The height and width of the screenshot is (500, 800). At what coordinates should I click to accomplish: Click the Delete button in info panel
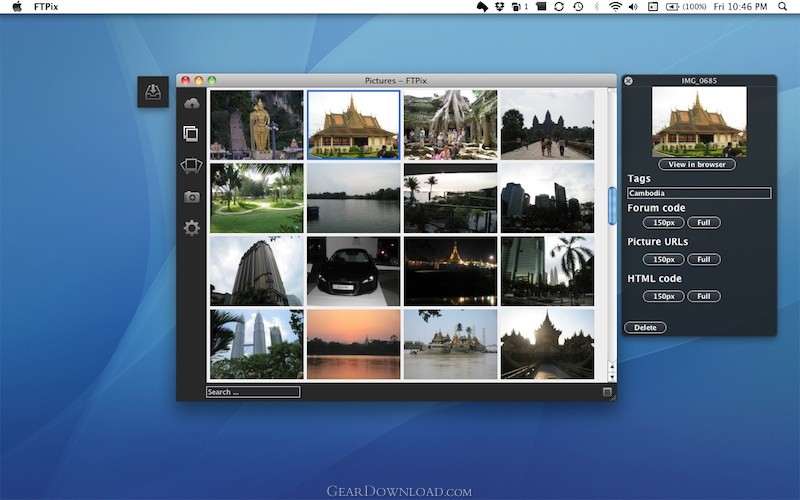coord(645,328)
